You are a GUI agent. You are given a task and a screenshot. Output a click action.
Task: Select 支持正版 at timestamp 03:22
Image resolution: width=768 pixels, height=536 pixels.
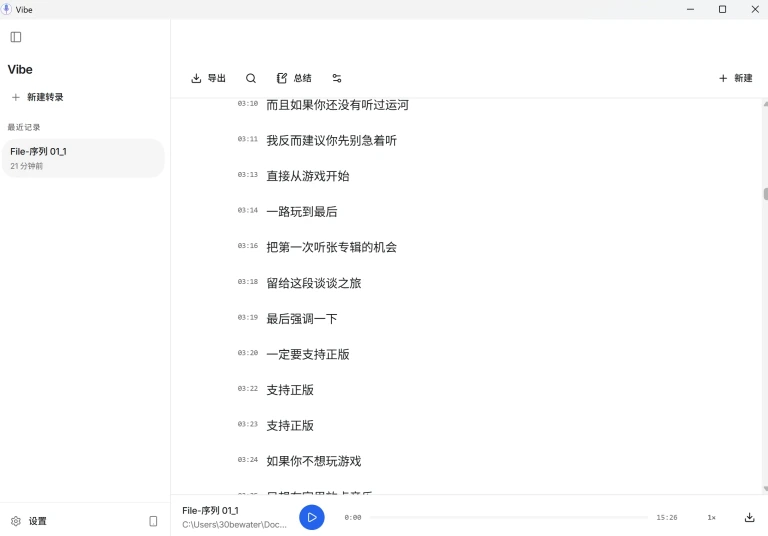pos(290,390)
